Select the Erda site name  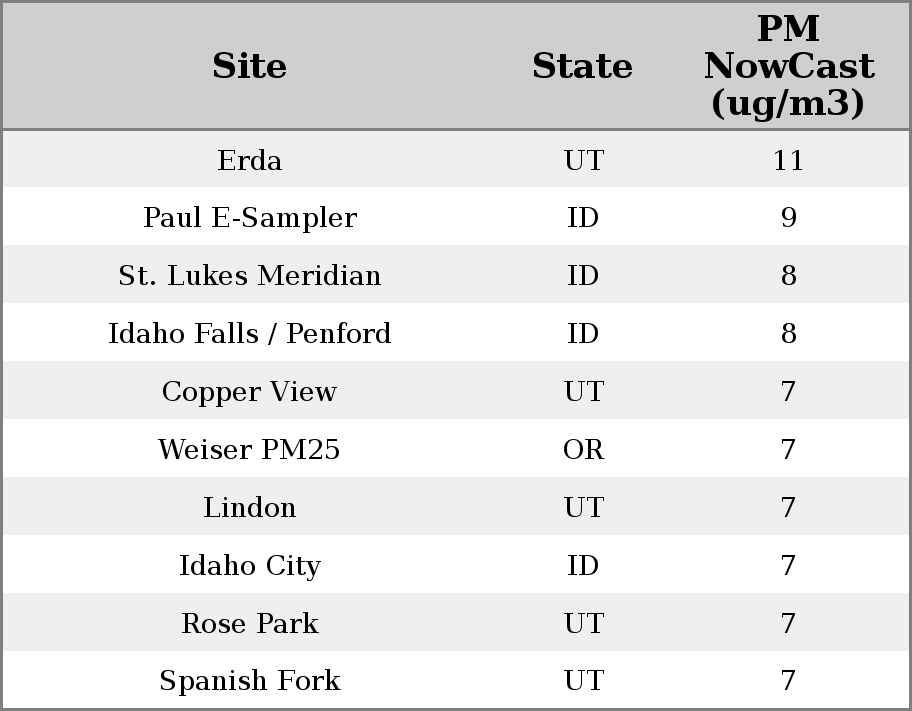(250, 160)
